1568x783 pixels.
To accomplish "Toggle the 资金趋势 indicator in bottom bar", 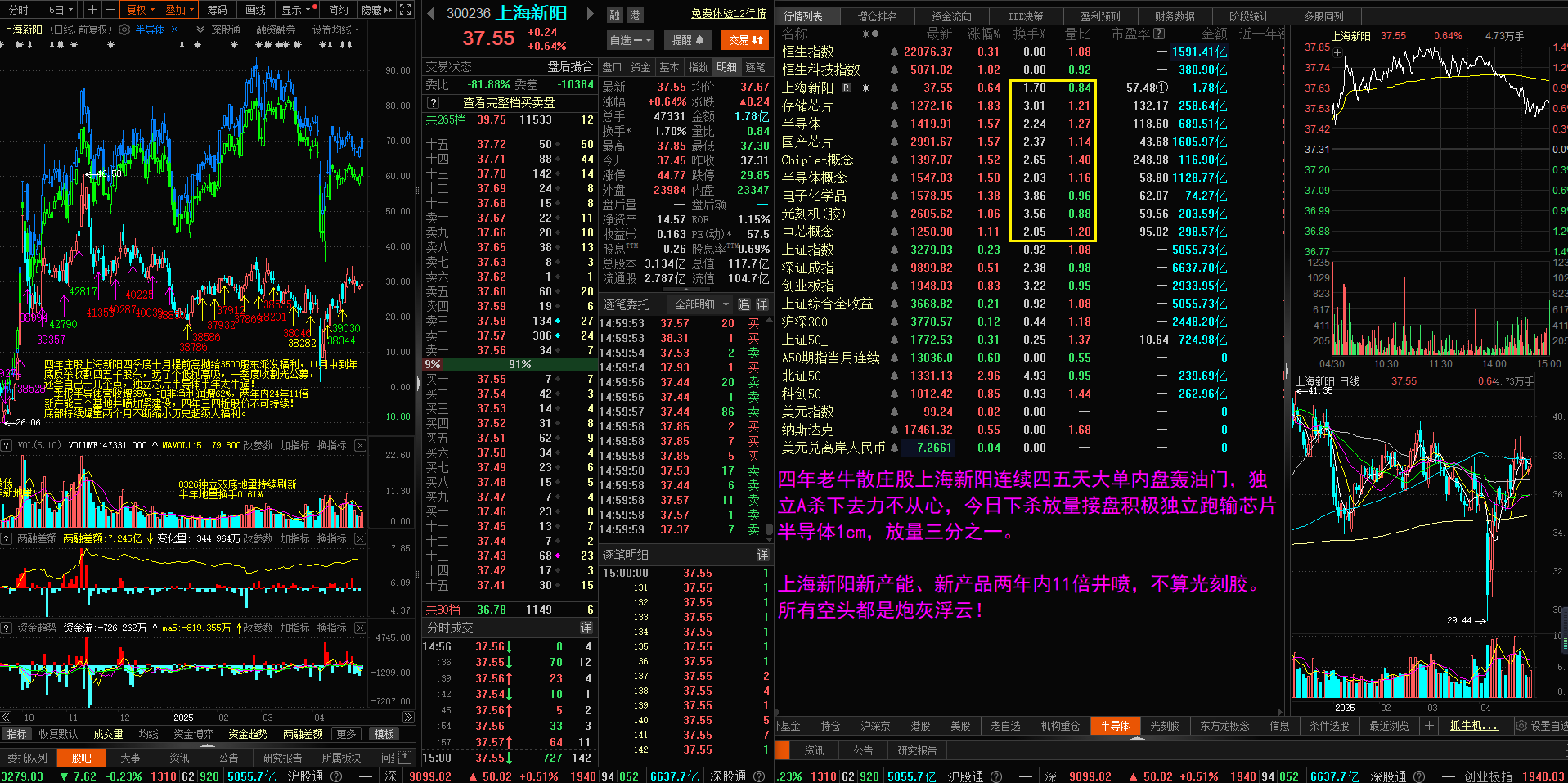I will 248,734.
